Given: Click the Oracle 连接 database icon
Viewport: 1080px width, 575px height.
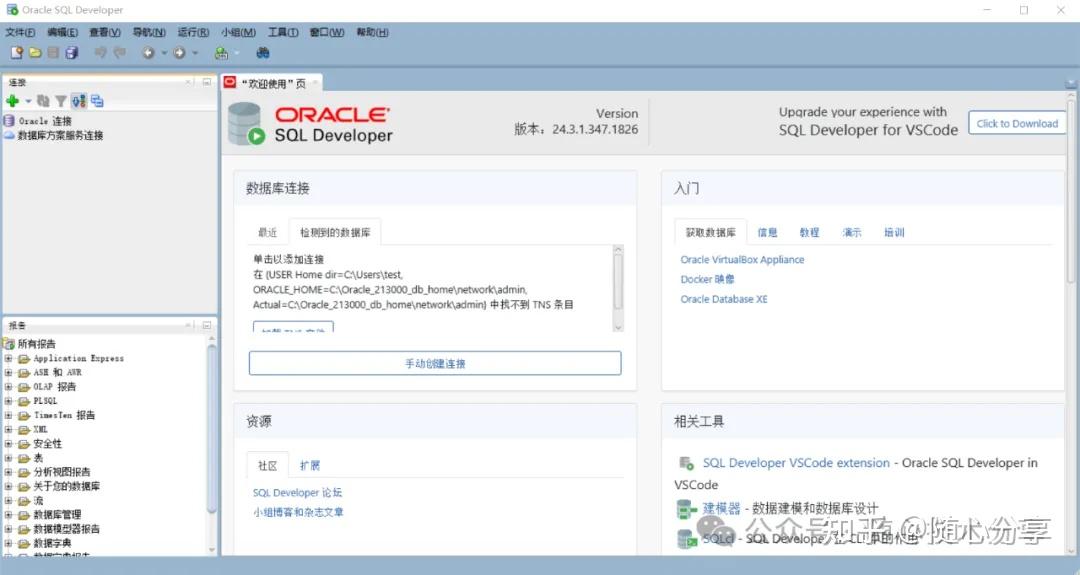Looking at the screenshot, I should point(9,121).
